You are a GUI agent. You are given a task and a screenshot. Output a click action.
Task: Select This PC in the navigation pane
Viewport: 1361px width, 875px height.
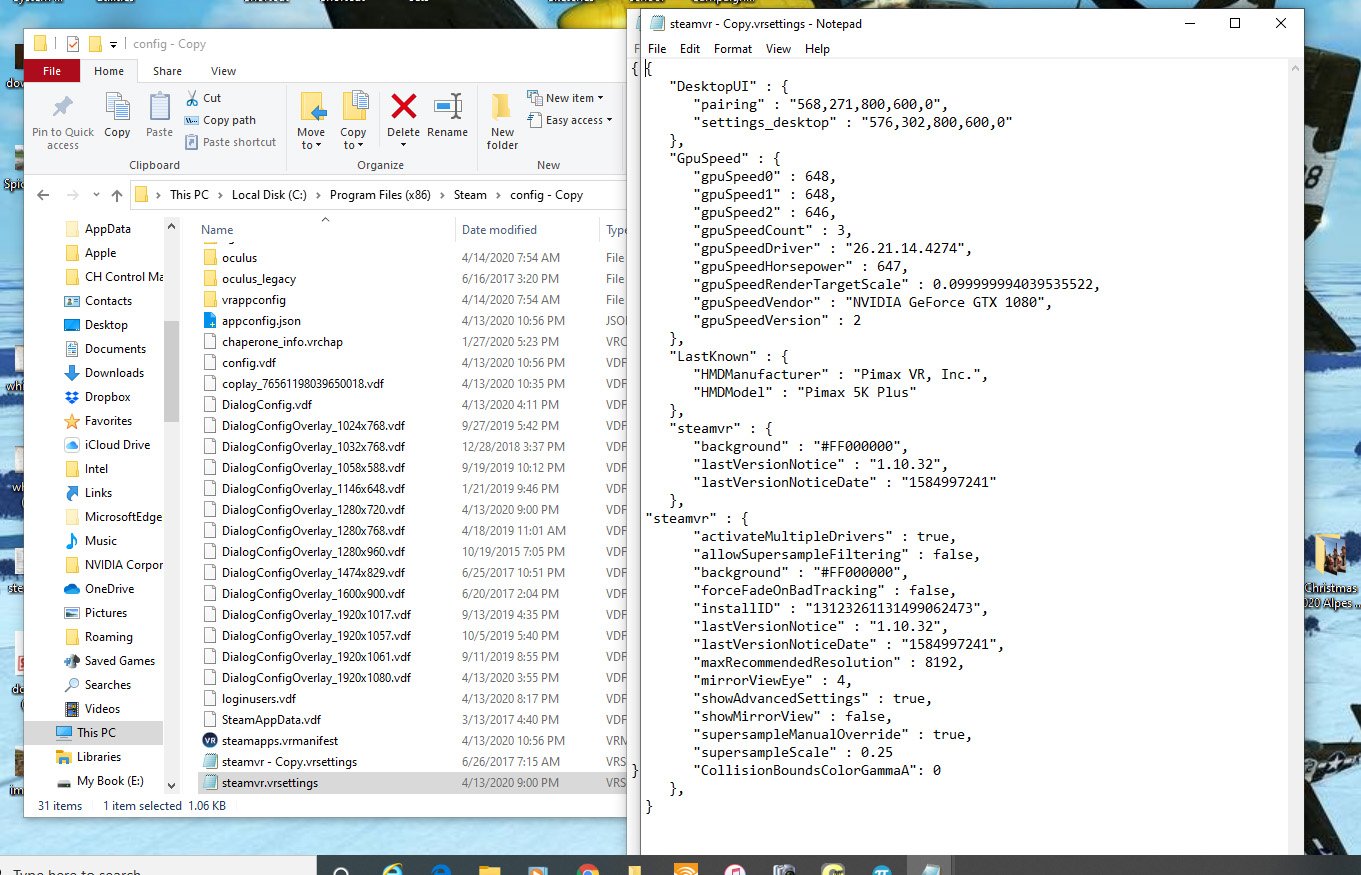(x=96, y=733)
